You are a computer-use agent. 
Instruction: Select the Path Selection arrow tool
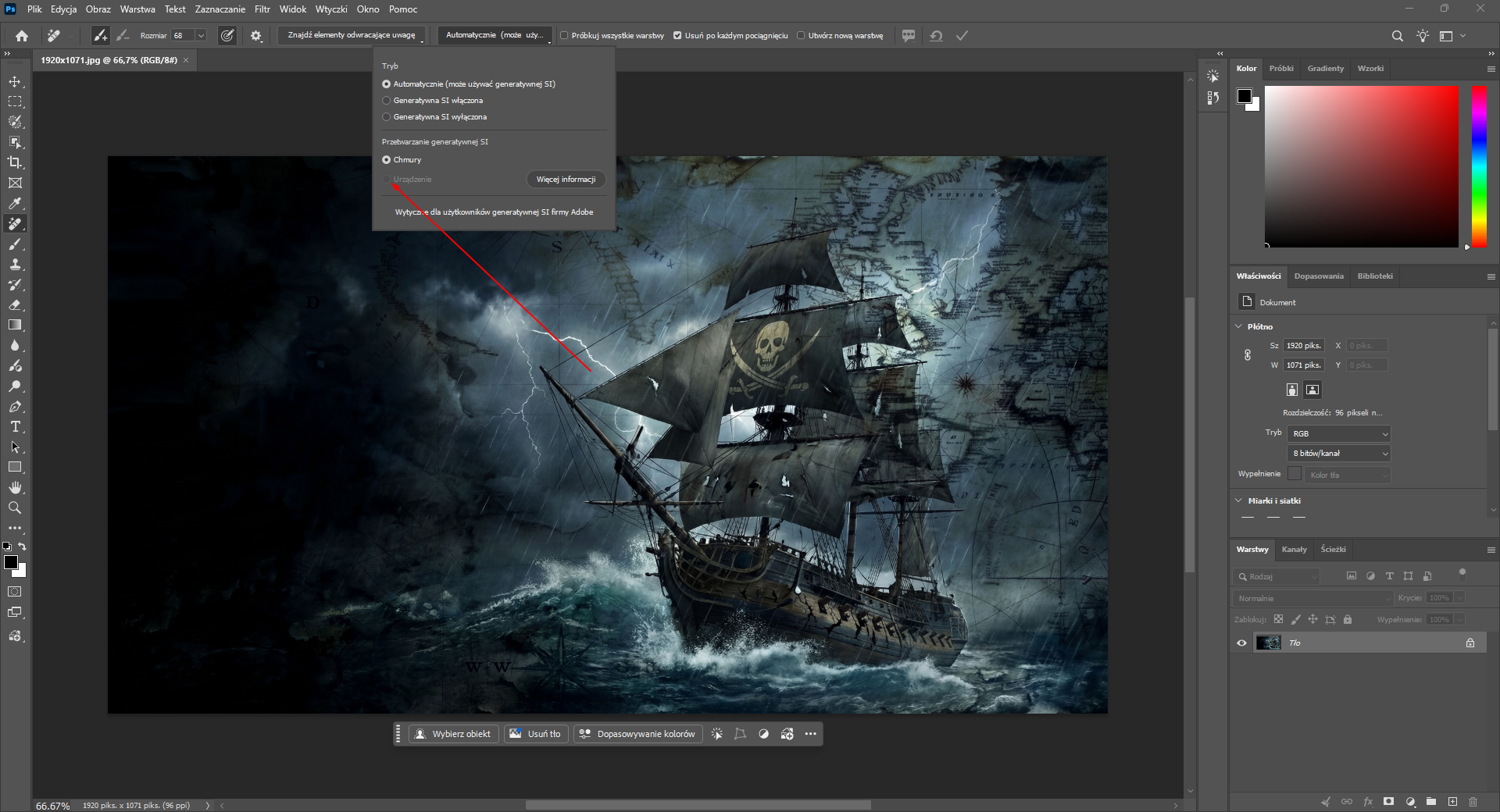pyautogui.click(x=15, y=447)
